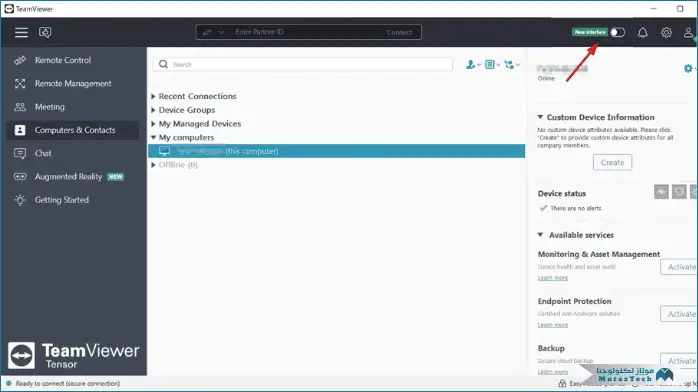The image size is (698, 392).
Task: Click the green ready status indicator
Action: (8, 383)
